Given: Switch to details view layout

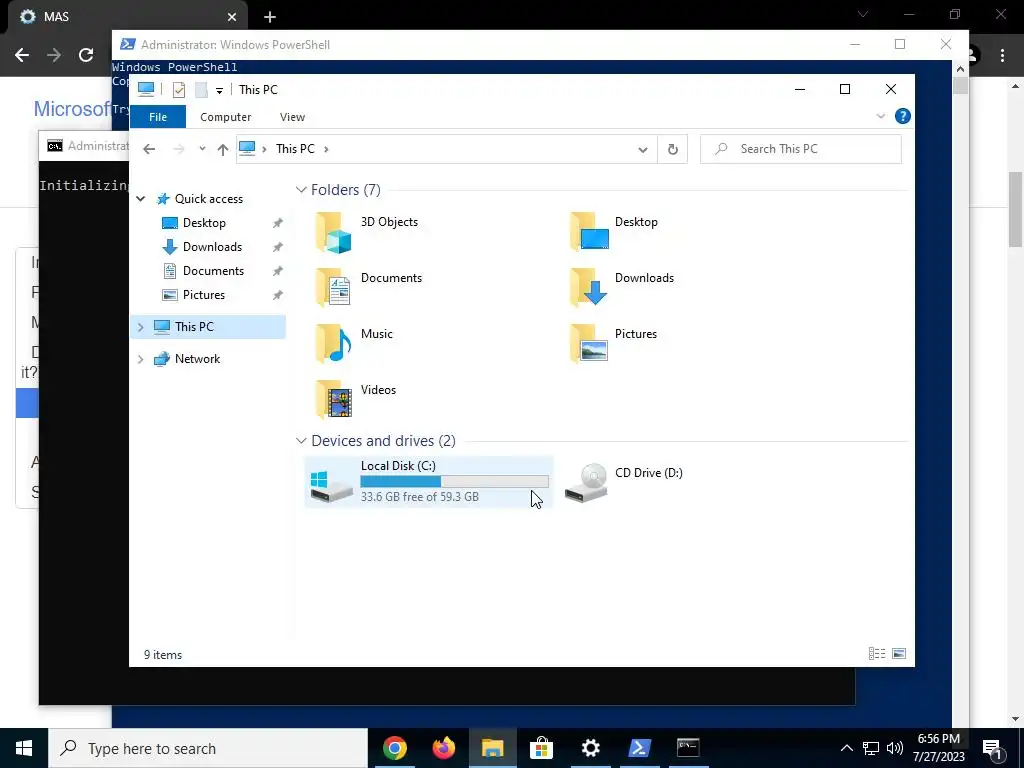Looking at the screenshot, I should coord(877,654).
